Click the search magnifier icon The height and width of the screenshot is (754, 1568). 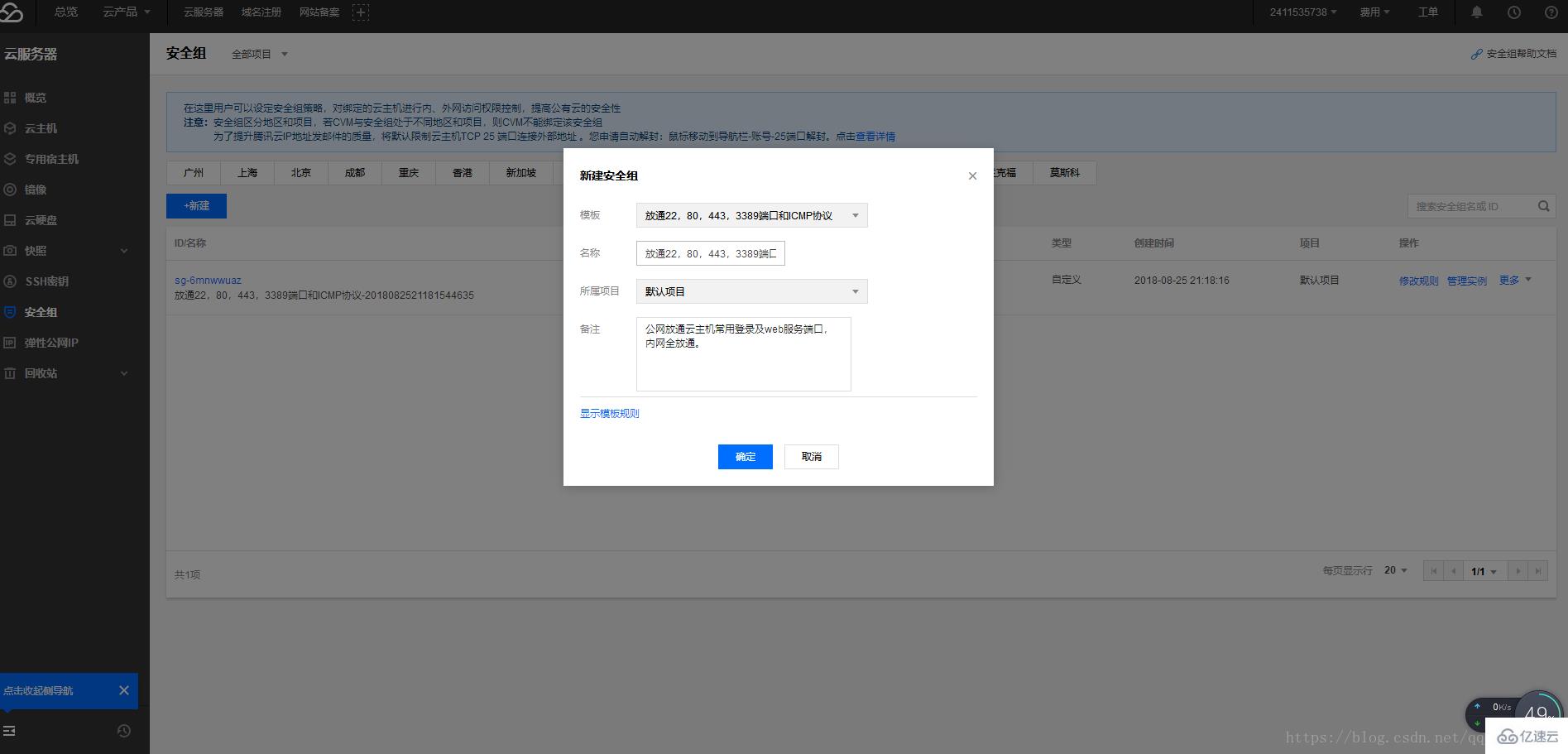tap(1543, 206)
